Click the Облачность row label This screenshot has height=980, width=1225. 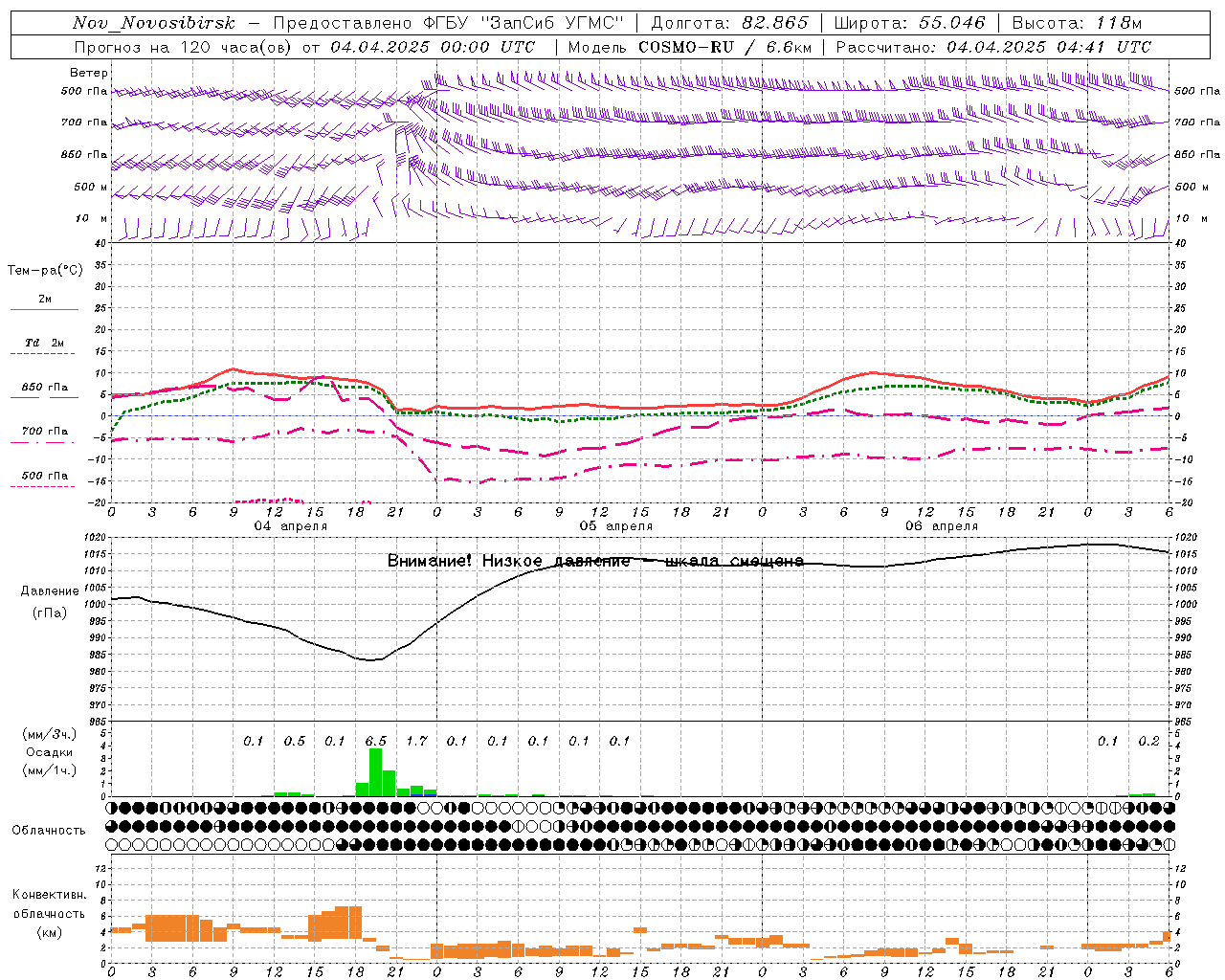49,831
